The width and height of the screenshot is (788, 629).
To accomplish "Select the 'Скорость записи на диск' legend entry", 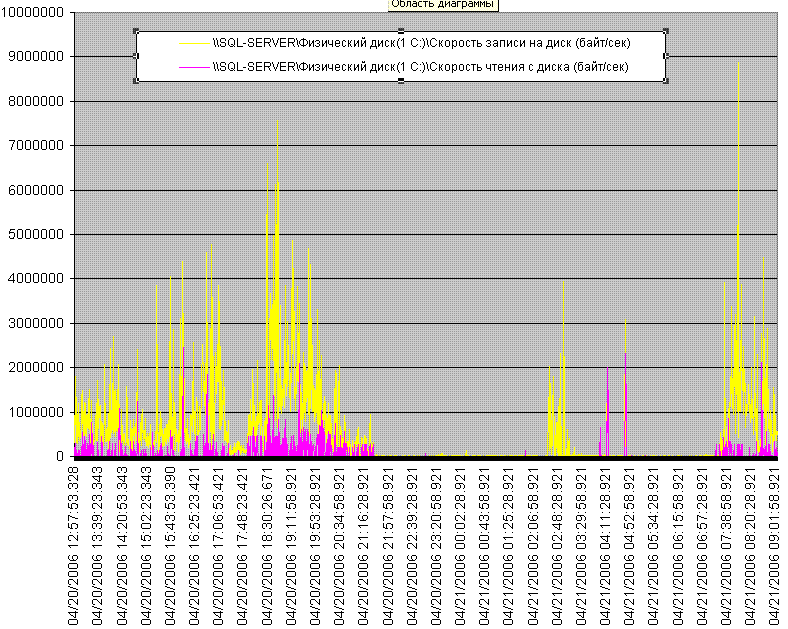I will click(420, 43).
